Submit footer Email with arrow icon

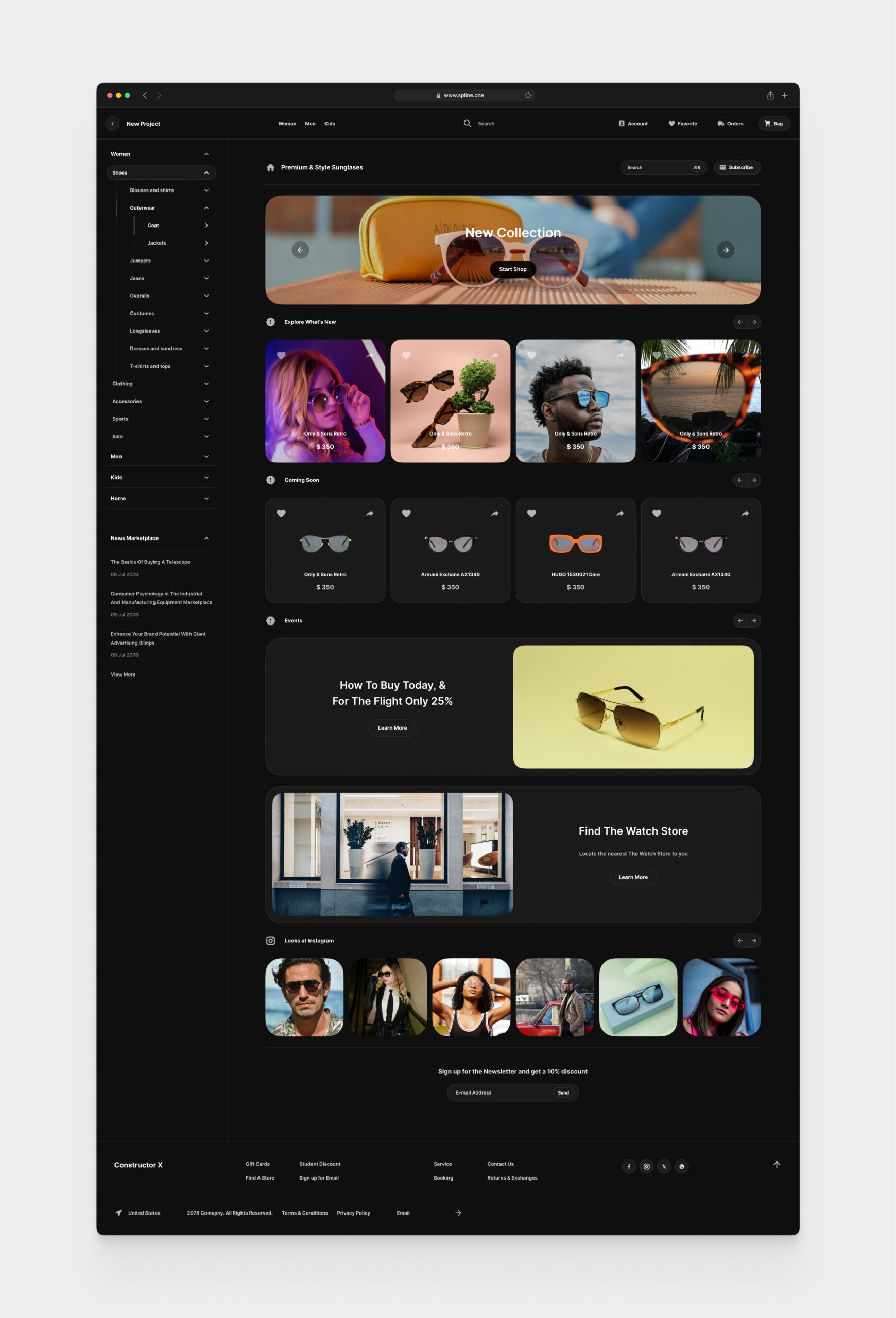tap(458, 1213)
